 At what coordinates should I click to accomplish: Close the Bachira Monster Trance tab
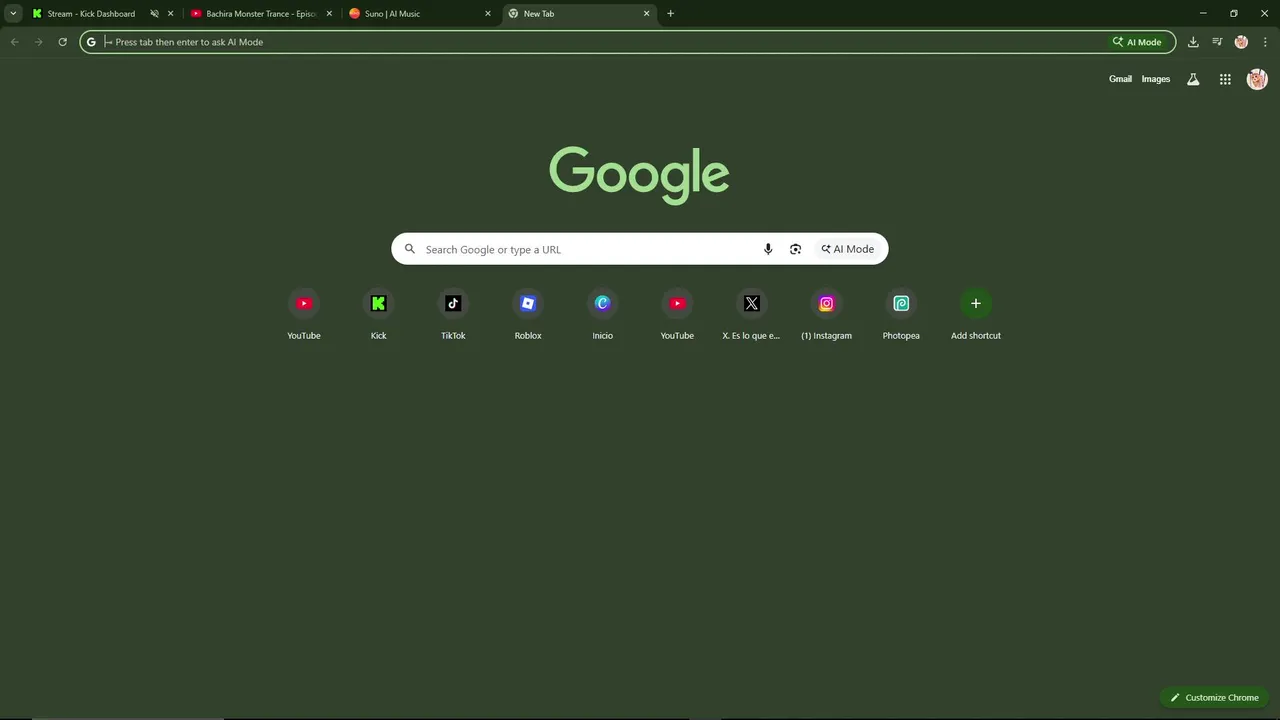[x=329, y=14]
